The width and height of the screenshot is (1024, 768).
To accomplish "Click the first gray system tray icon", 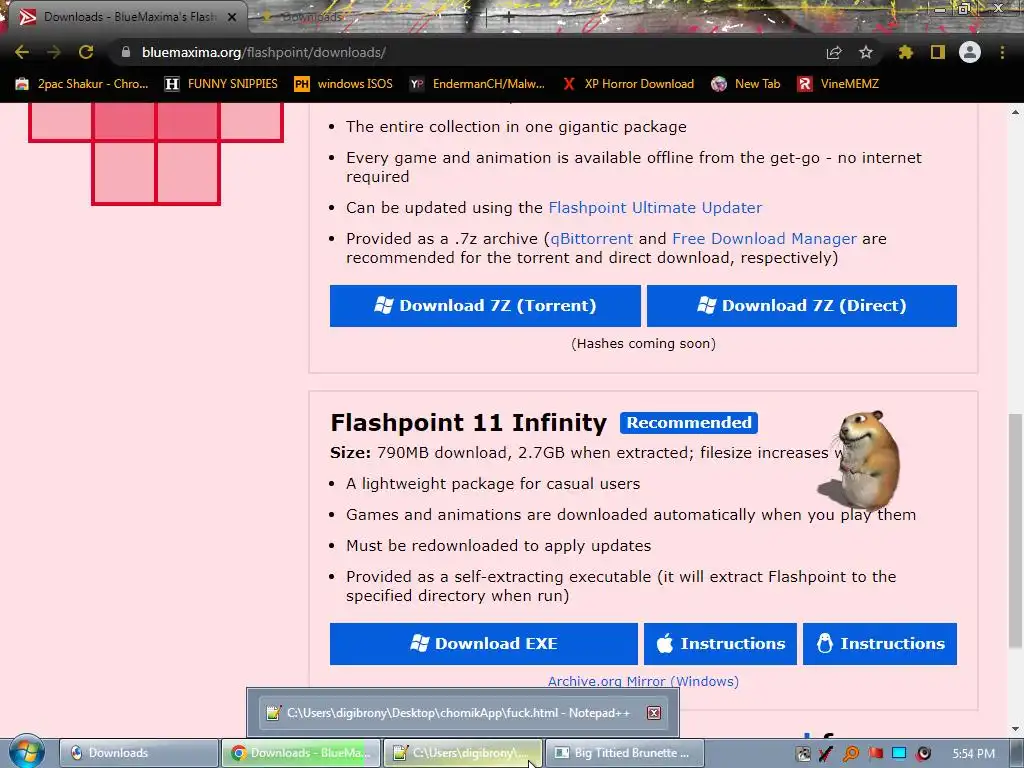I will 803,754.
